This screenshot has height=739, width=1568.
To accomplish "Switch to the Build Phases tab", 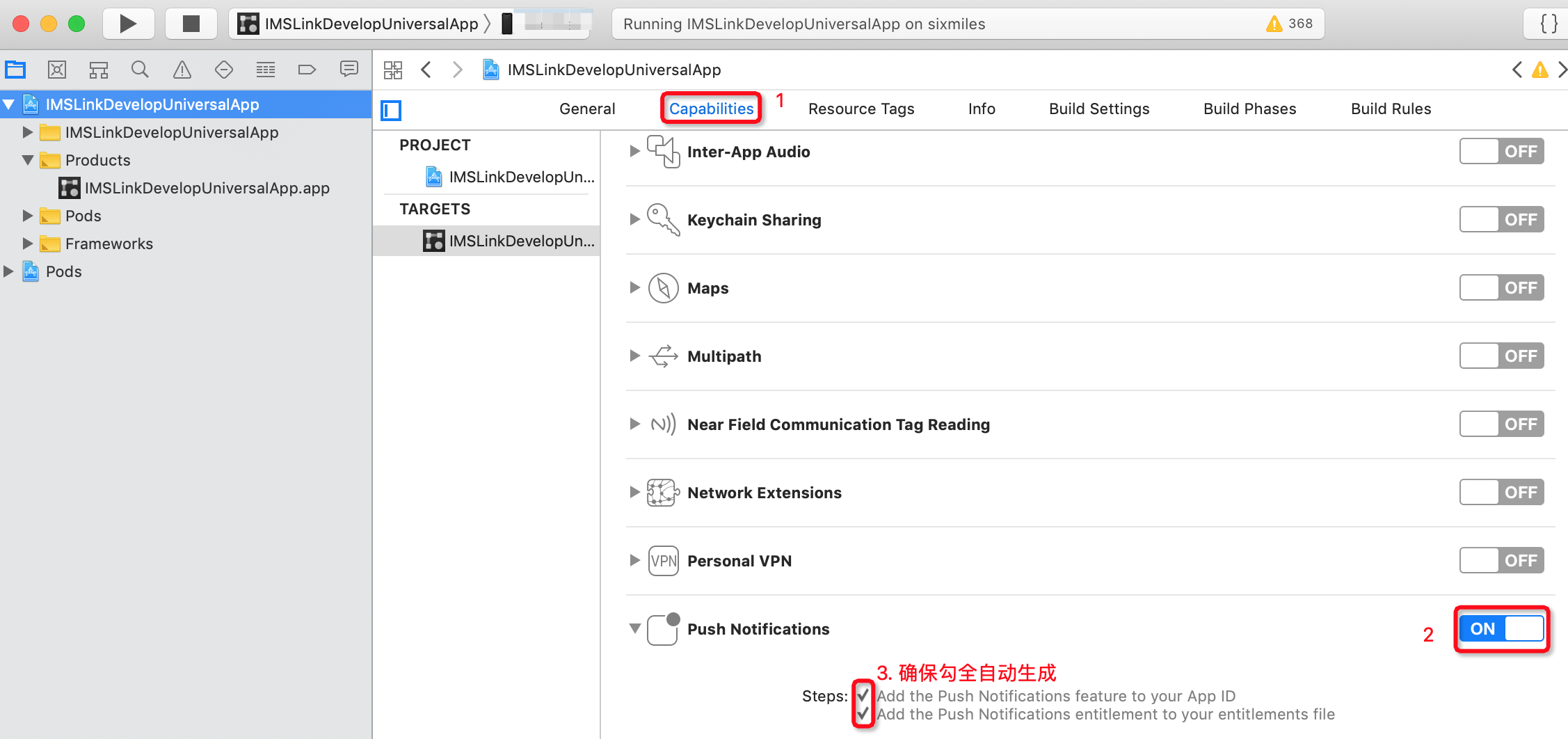I will (1249, 109).
